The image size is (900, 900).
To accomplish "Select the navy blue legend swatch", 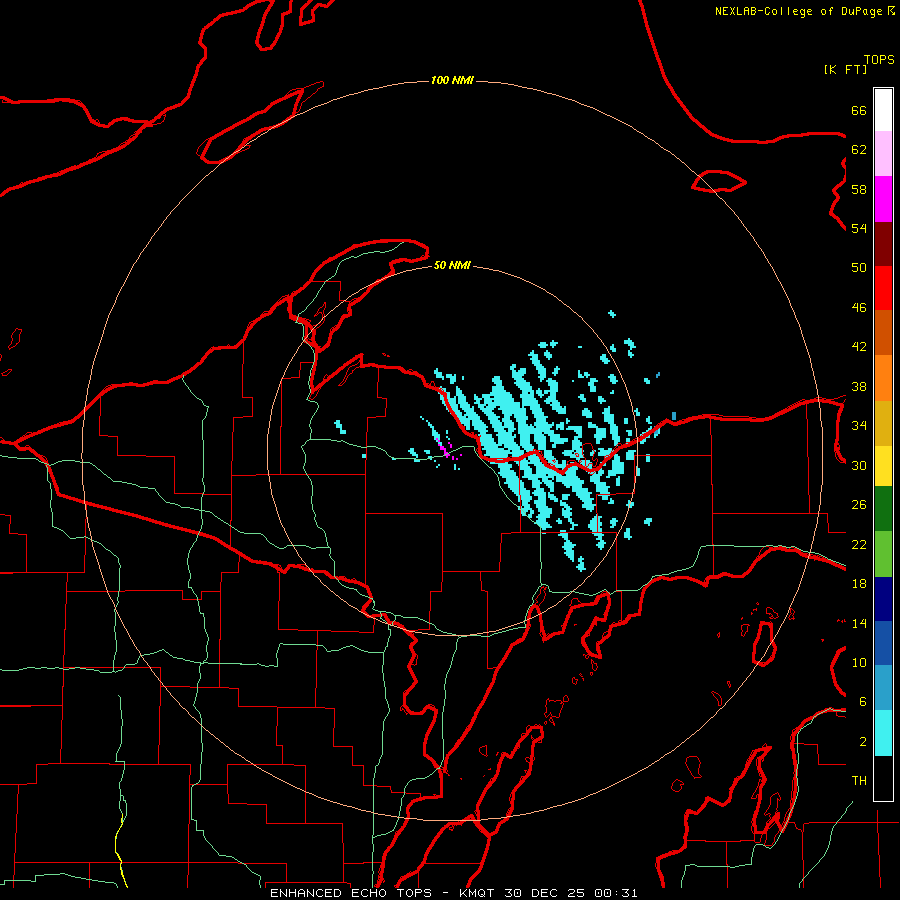I will pyautogui.click(x=883, y=599).
